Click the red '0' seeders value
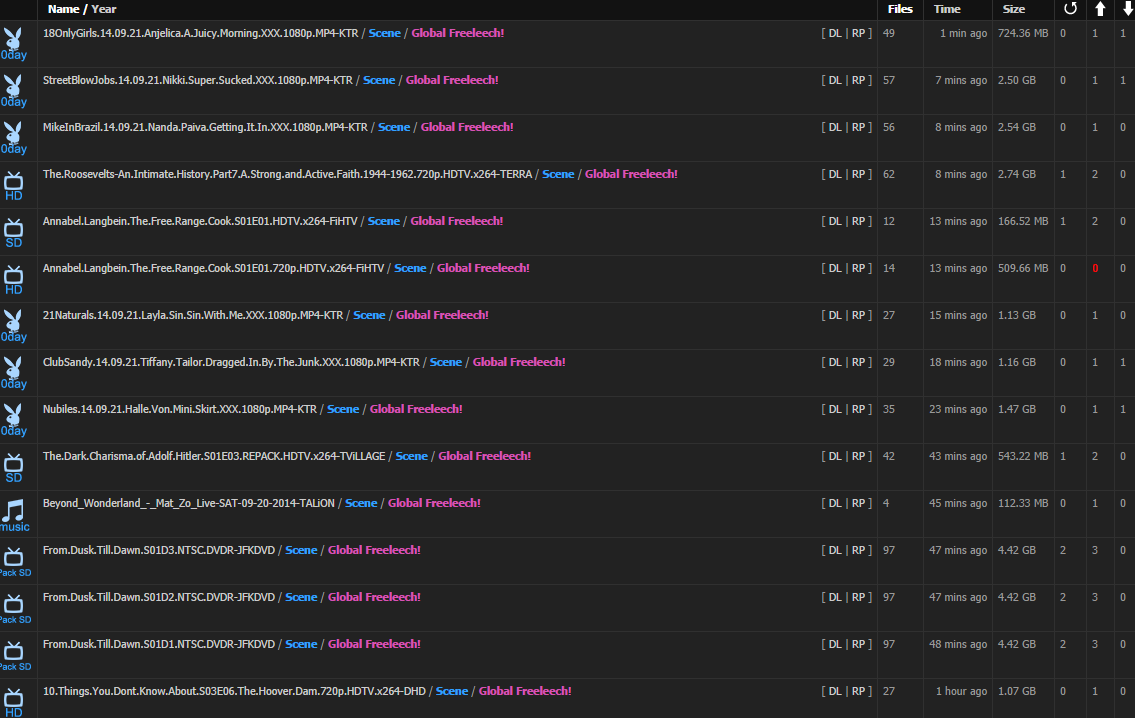Screen dimensions: 1135x718 tap(1095, 268)
